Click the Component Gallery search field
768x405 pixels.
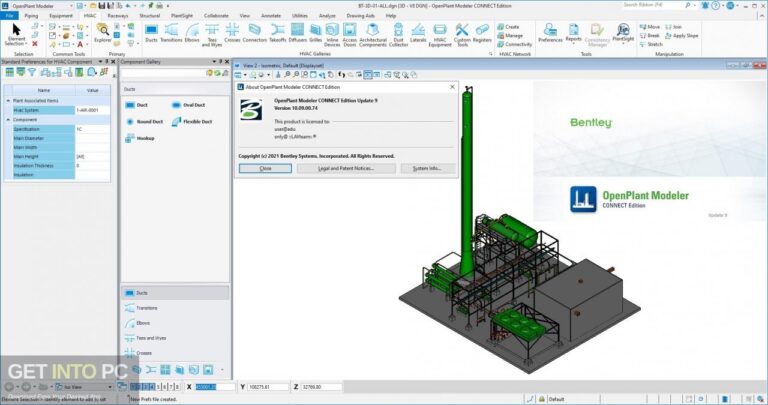(x=164, y=73)
